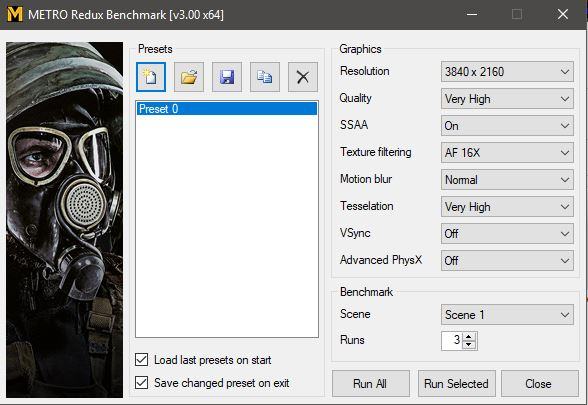
Task: Increase Runs with the up spinner arrow
Action: 469,336
